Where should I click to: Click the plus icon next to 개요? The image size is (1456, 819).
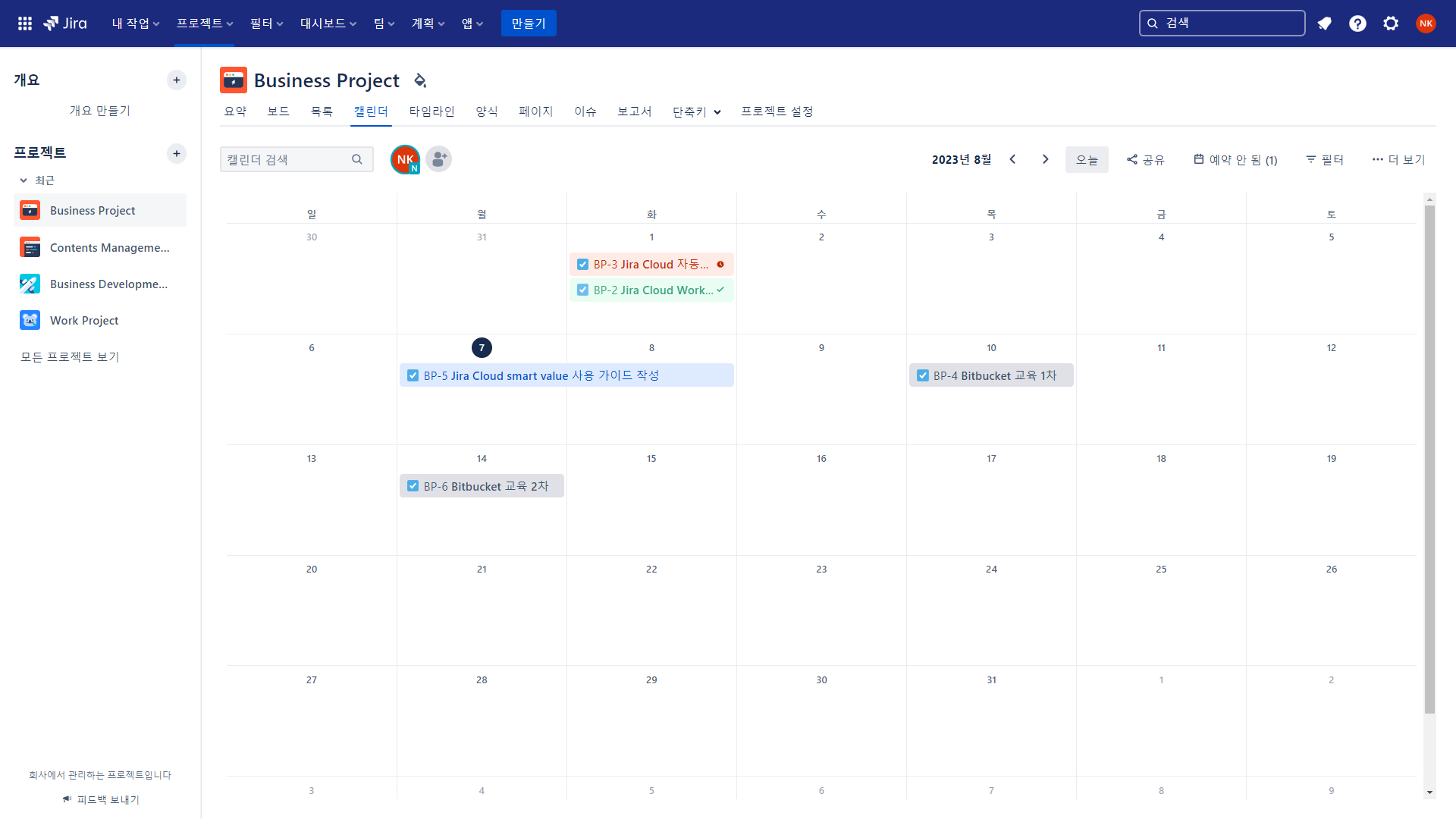pyautogui.click(x=177, y=80)
